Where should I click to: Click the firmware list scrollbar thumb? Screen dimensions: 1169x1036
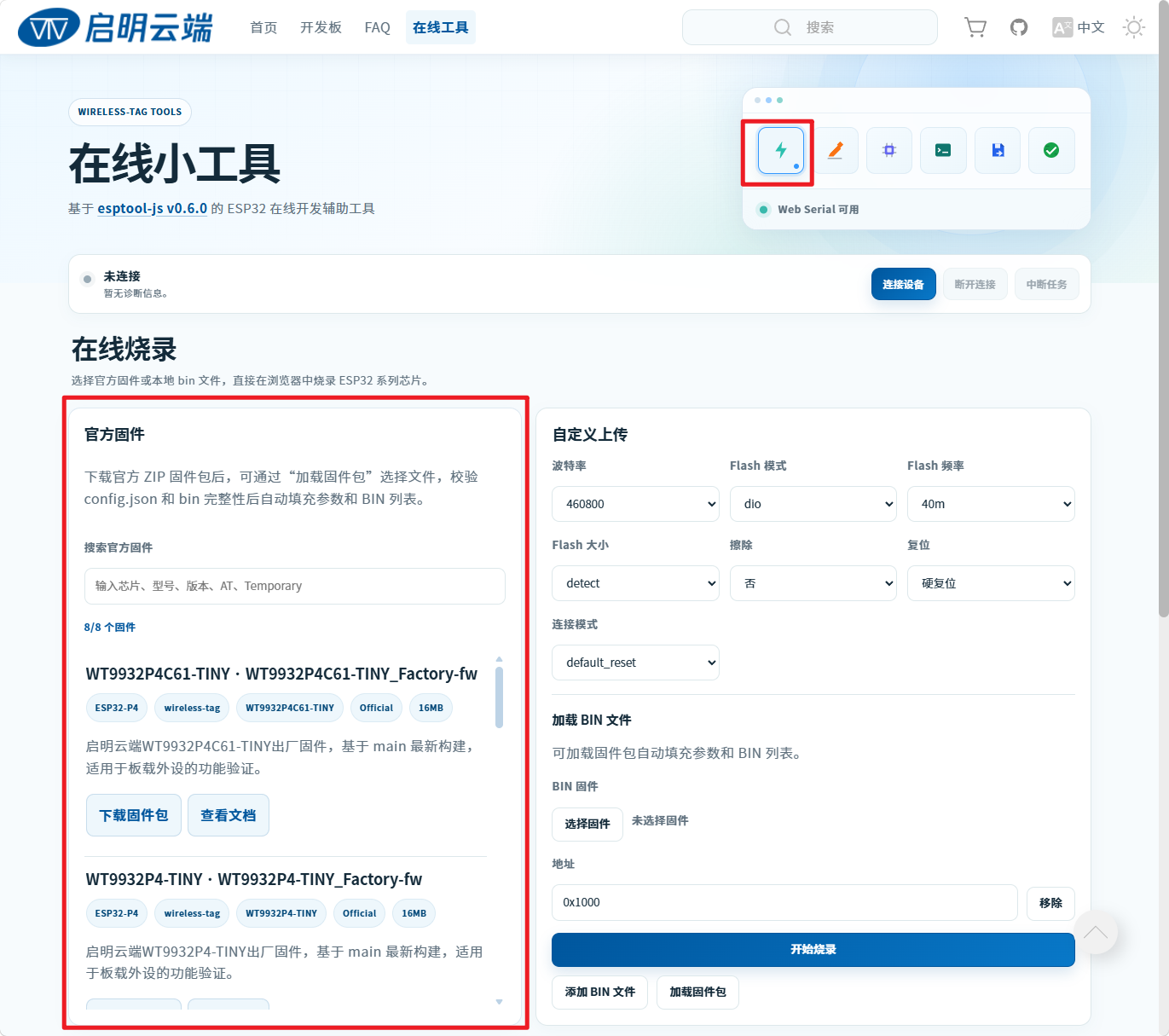tap(499, 697)
